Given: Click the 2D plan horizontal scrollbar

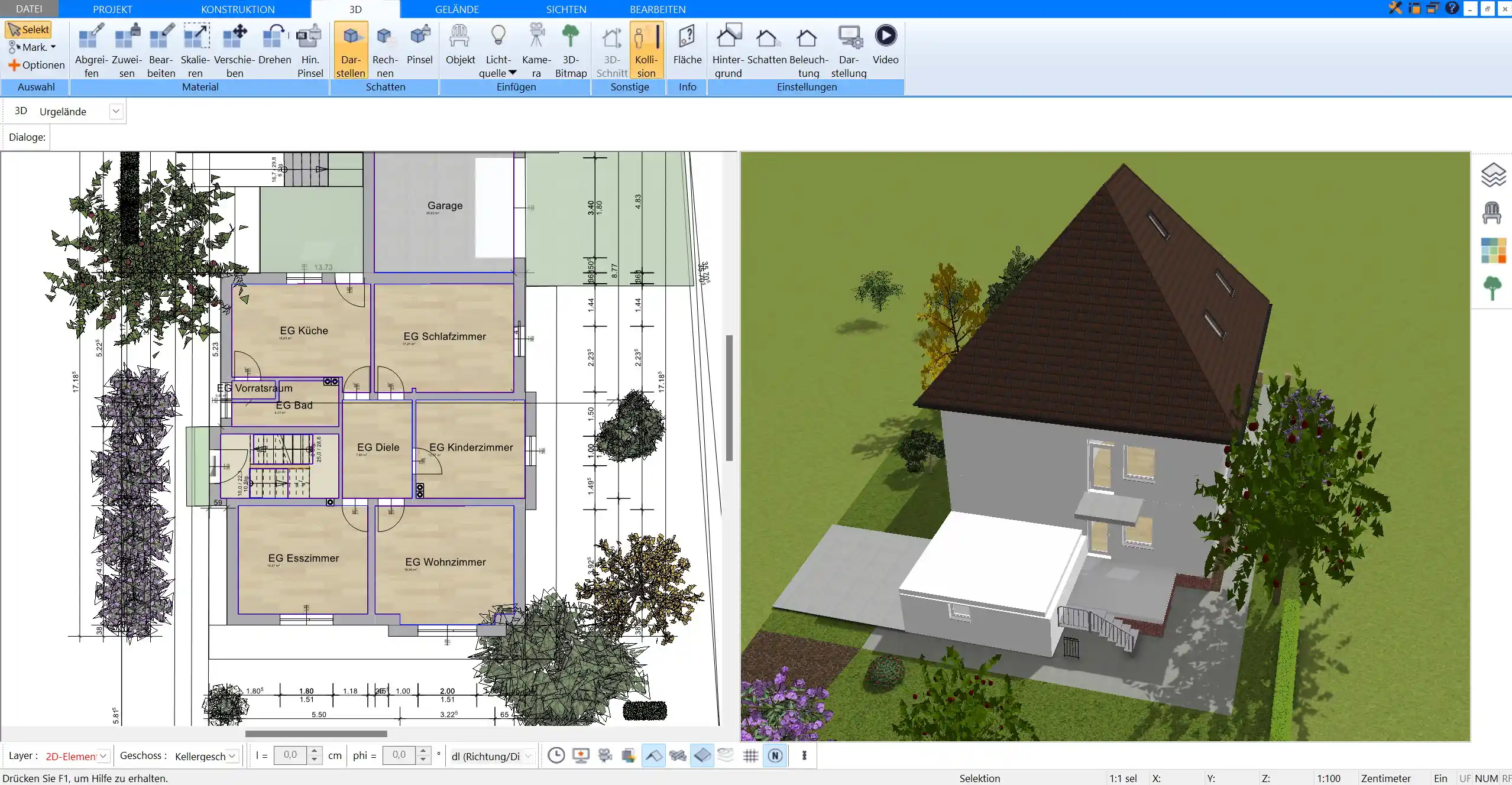Looking at the screenshot, I should (x=316, y=734).
